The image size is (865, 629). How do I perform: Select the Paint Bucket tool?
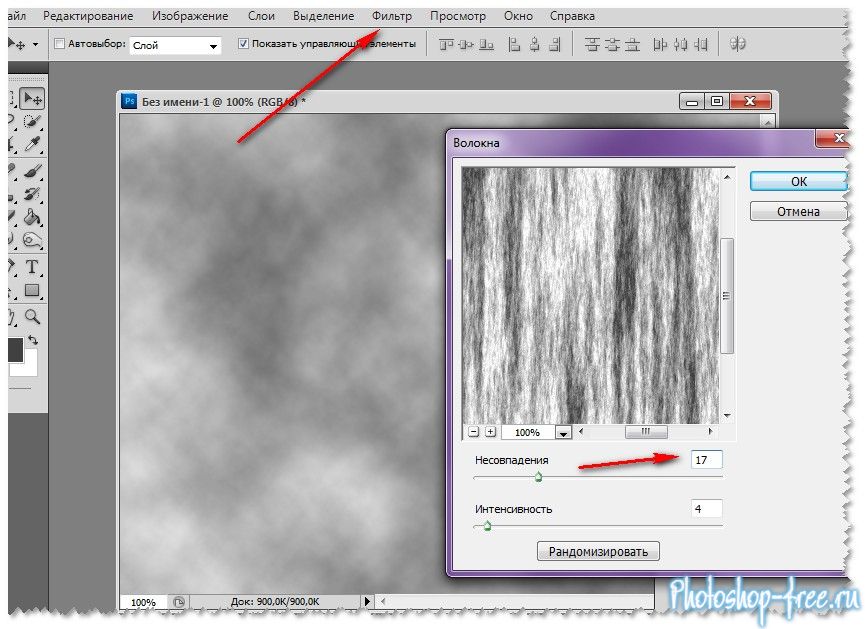[x=32, y=217]
